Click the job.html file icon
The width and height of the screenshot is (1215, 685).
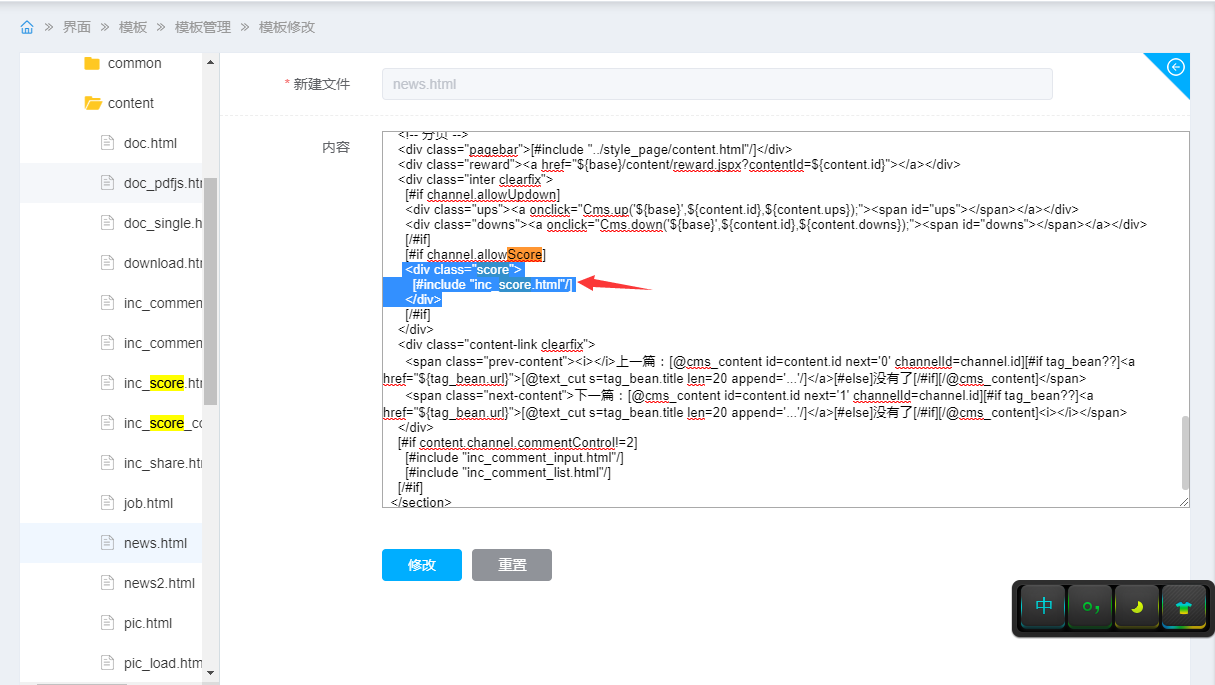(108, 503)
